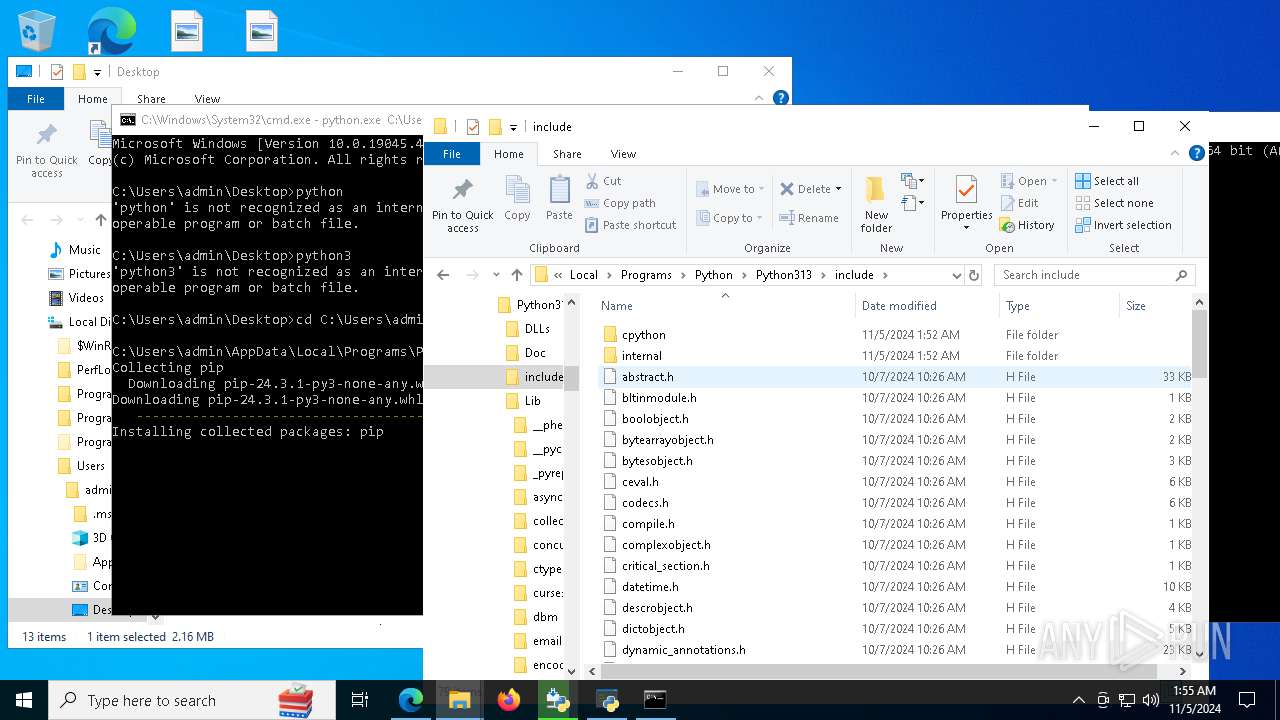1280x720 pixels.
Task: Click the Search include field
Action: [1094, 275]
